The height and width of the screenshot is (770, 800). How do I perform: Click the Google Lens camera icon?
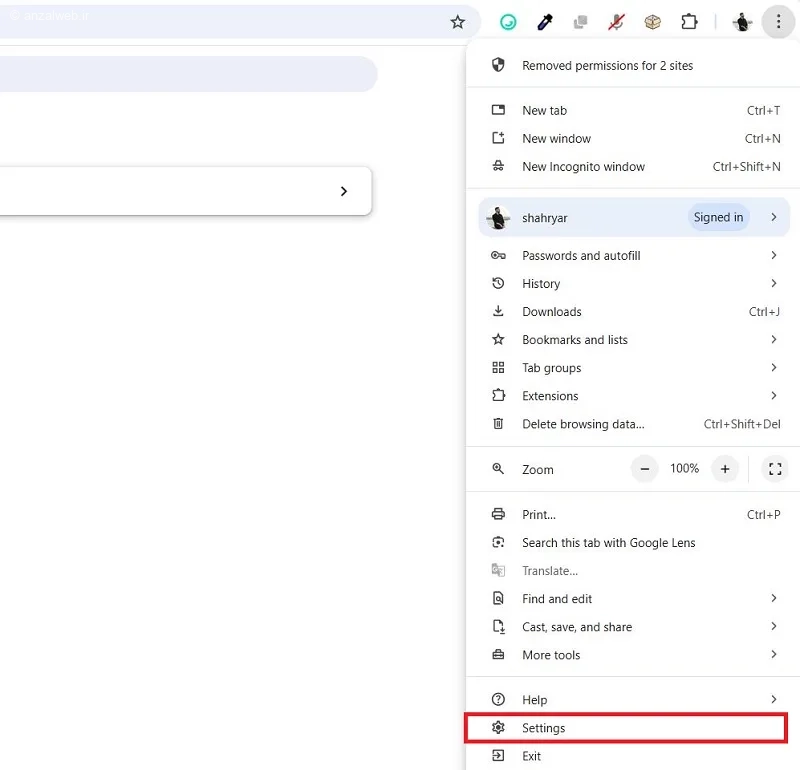pos(498,542)
